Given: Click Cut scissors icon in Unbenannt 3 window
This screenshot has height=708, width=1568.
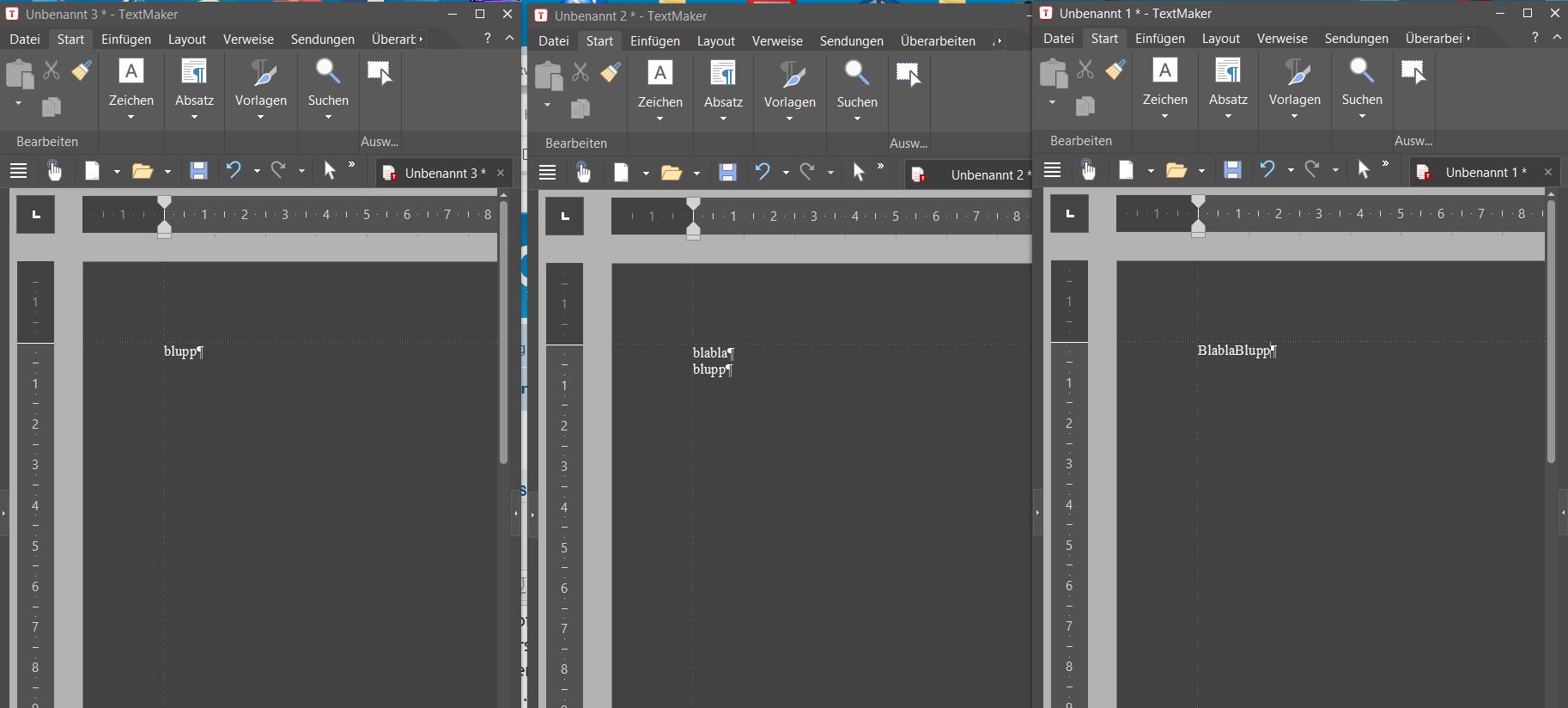Looking at the screenshot, I should (52, 70).
